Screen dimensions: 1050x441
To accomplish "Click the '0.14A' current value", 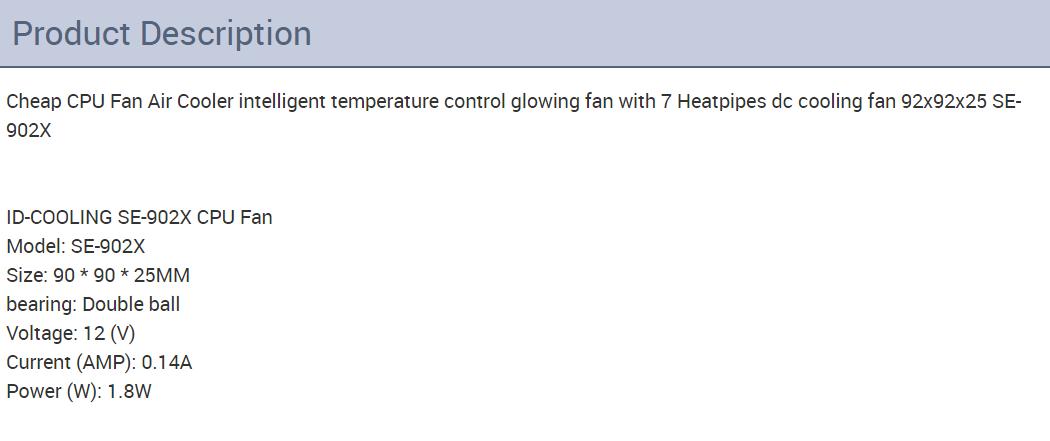I will [x=167, y=362].
